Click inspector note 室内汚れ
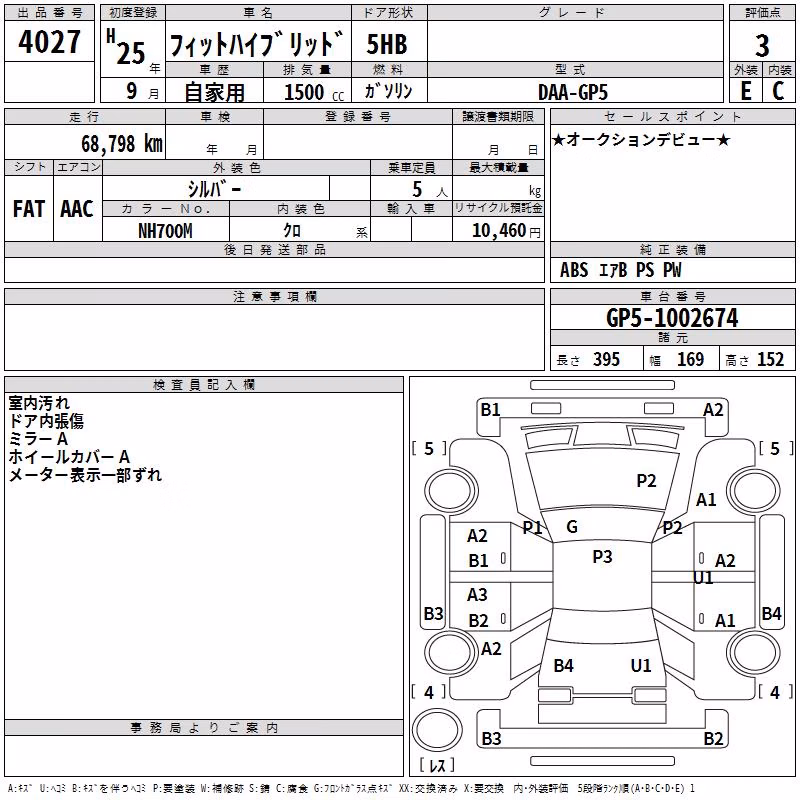This screenshot has height=800, width=800. click(x=39, y=403)
